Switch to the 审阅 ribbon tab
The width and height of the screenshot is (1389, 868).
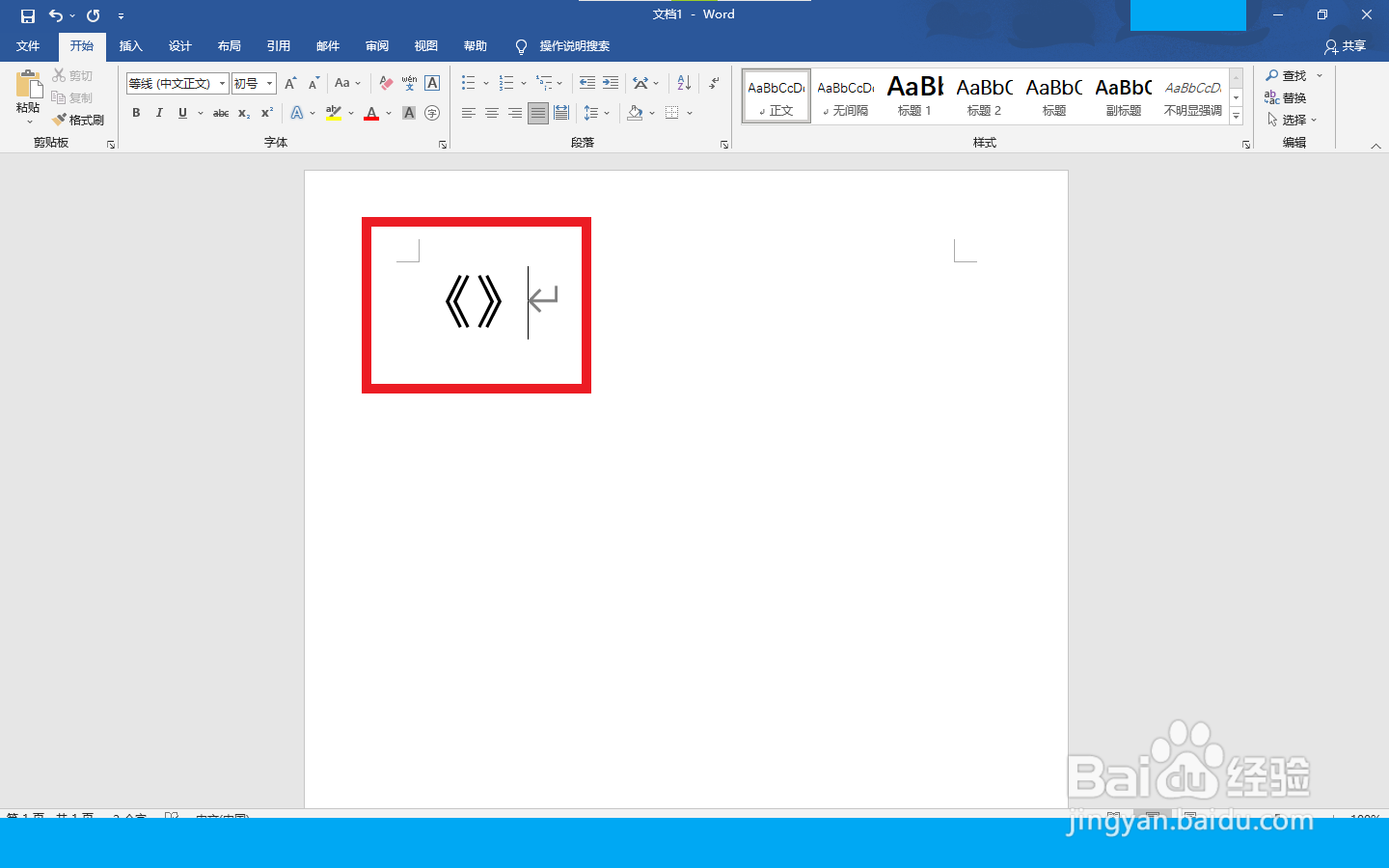376,46
